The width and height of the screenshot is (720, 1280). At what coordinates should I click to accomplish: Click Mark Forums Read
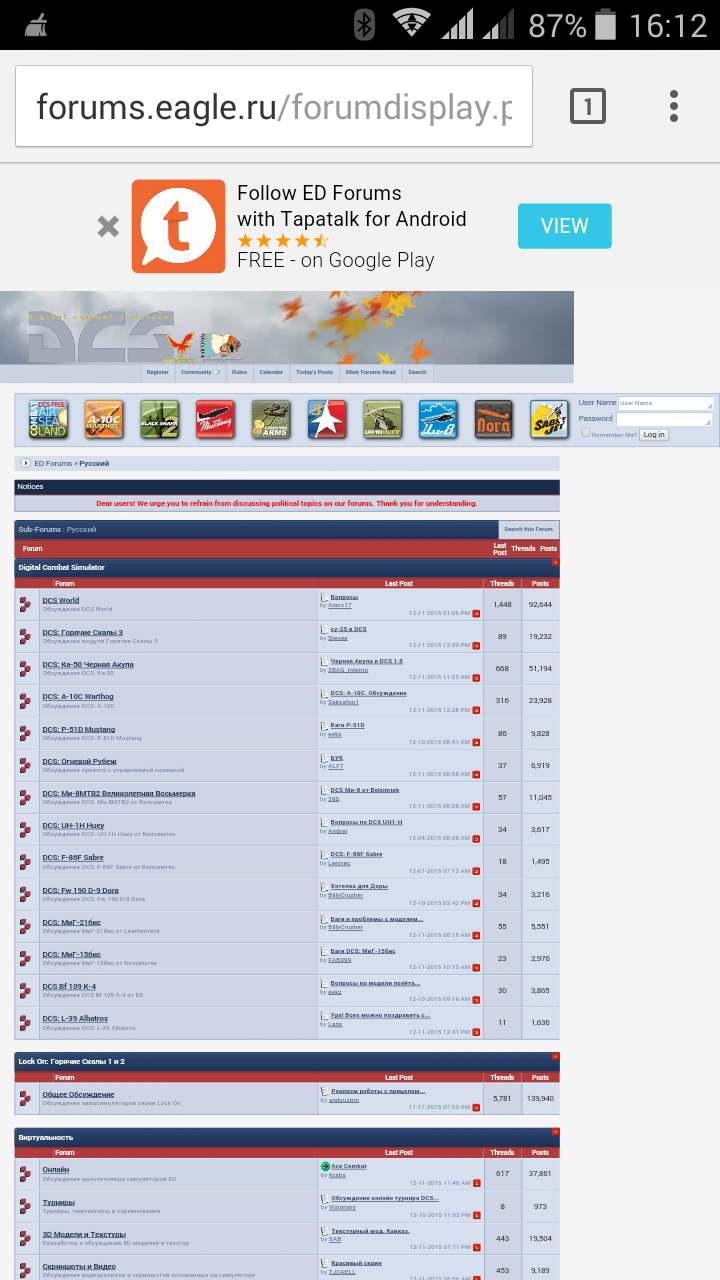[371, 372]
